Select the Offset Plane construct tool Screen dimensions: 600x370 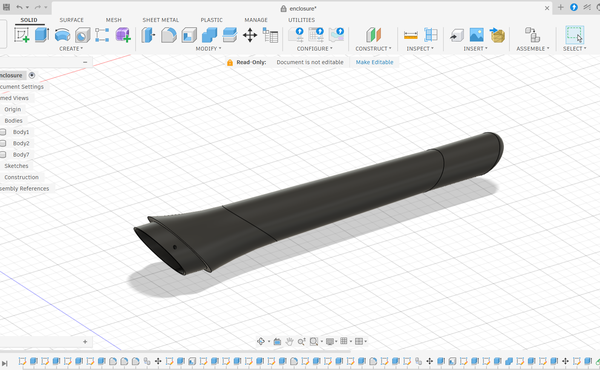click(373, 35)
